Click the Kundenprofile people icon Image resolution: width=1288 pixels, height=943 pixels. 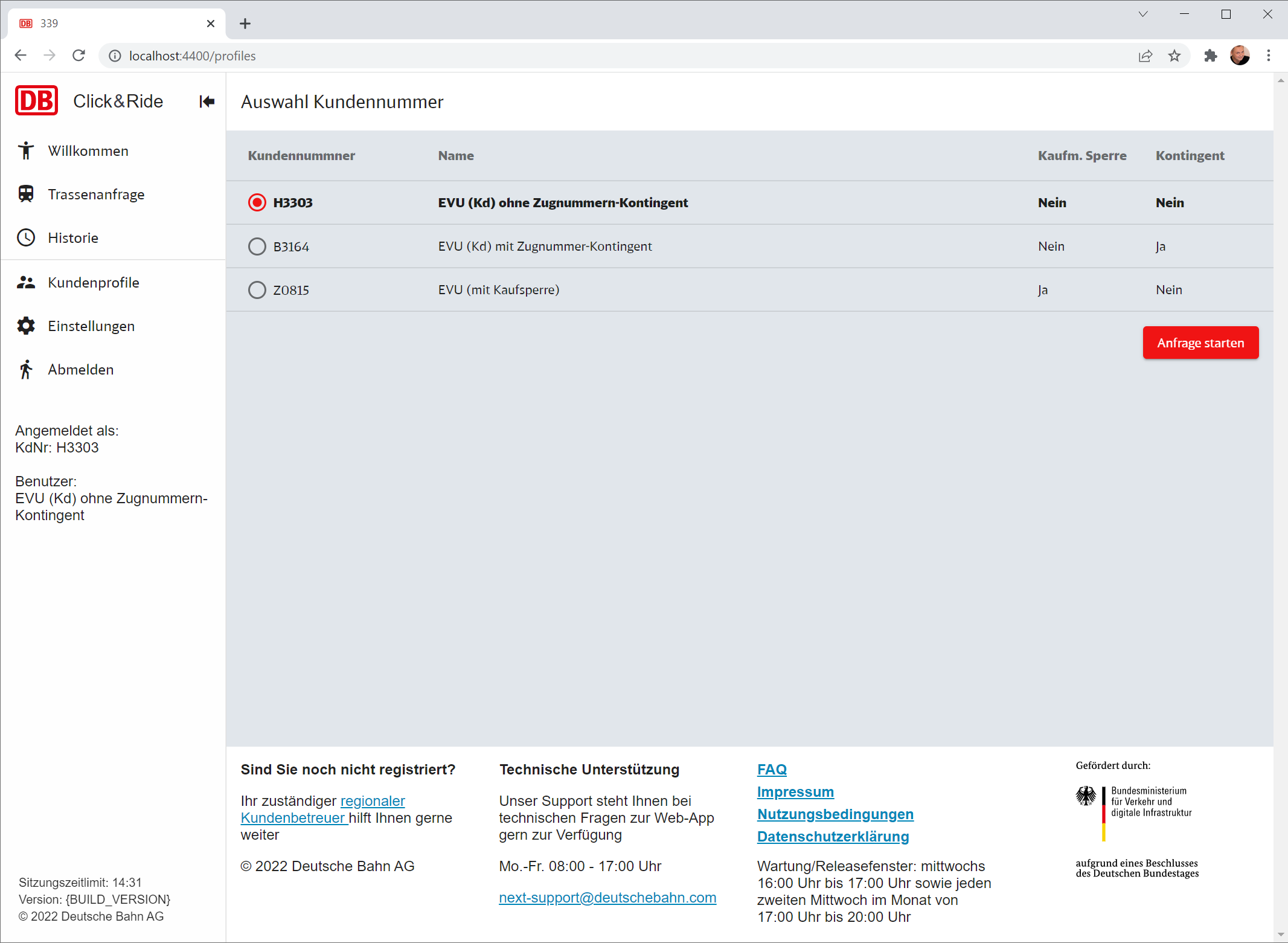click(x=26, y=282)
